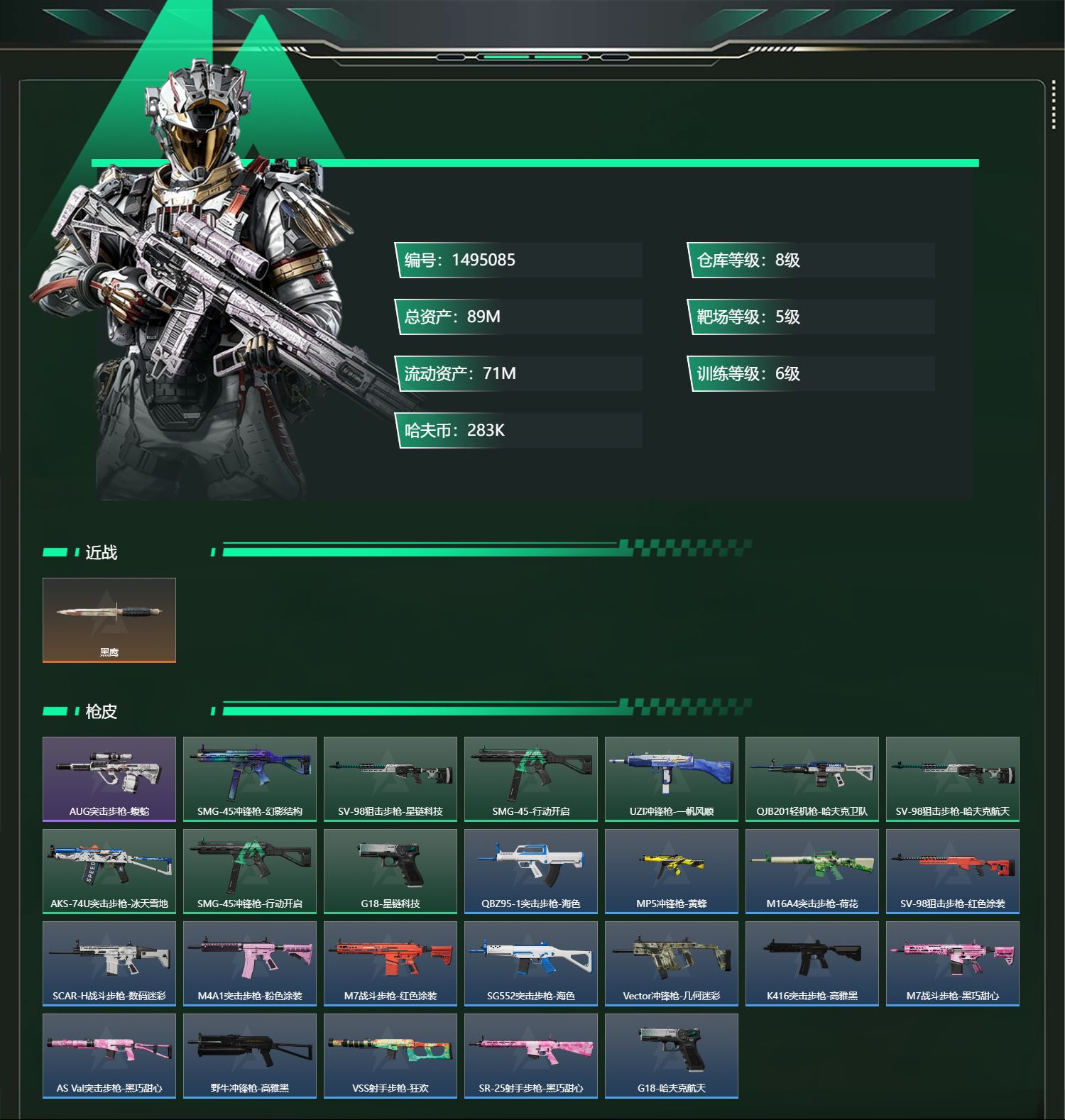
Task: View the M16A4突击步枪-荷花 skin
Action: (812, 872)
